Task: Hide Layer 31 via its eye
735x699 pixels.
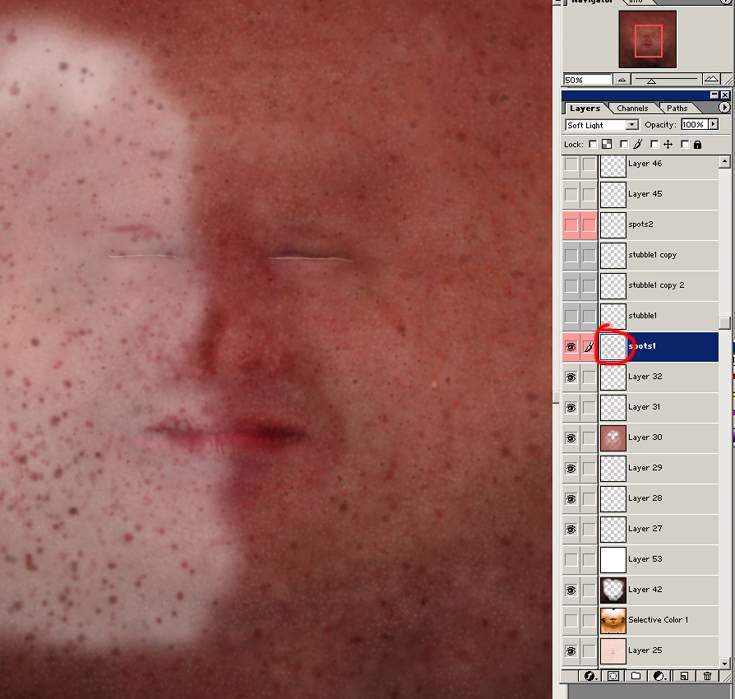Action: pos(571,408)
